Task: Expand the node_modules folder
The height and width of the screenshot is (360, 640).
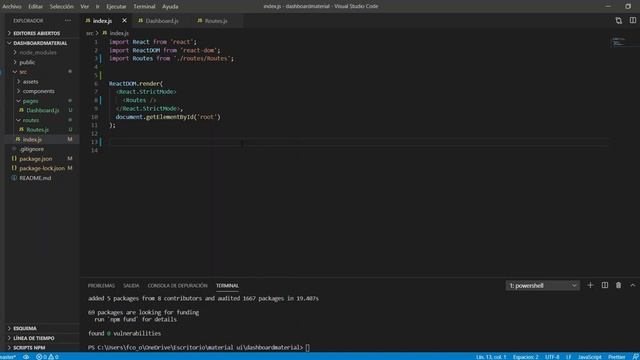Action: click(38, 53)
